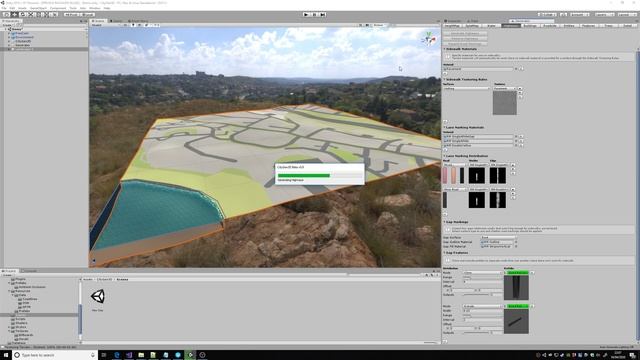
Task: Click the Pavement sidewalk material field
Action: [x=478, y=69]
